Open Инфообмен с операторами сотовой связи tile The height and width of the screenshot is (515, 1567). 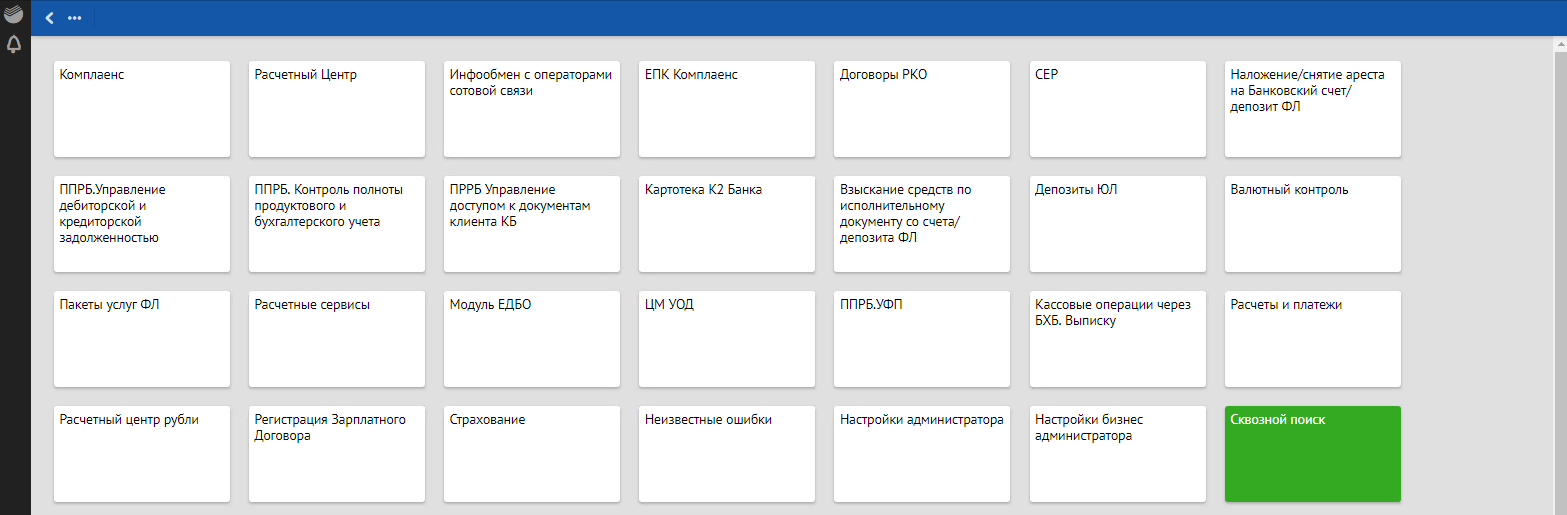click(532, 108)
